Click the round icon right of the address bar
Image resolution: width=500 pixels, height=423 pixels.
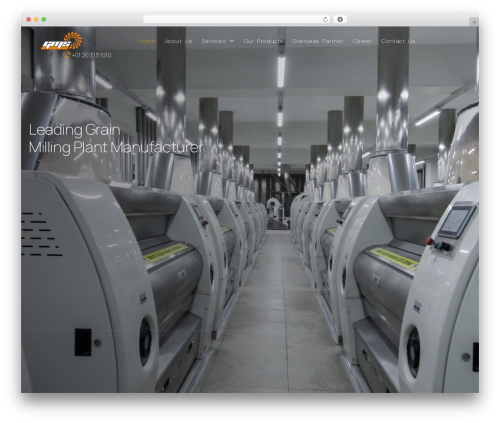point(340,19)
